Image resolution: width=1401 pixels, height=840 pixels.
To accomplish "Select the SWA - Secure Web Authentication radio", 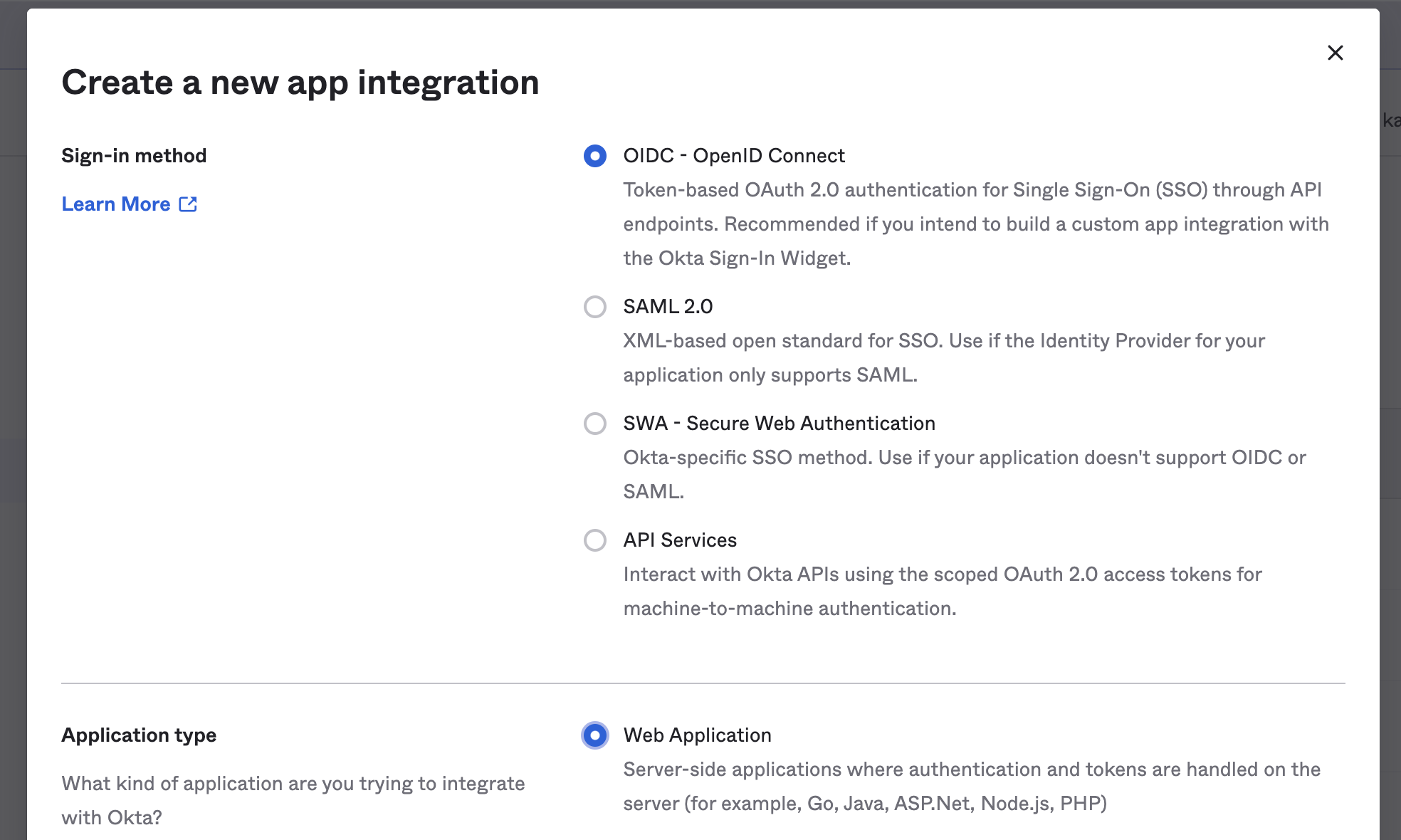I will pos(594,424).
